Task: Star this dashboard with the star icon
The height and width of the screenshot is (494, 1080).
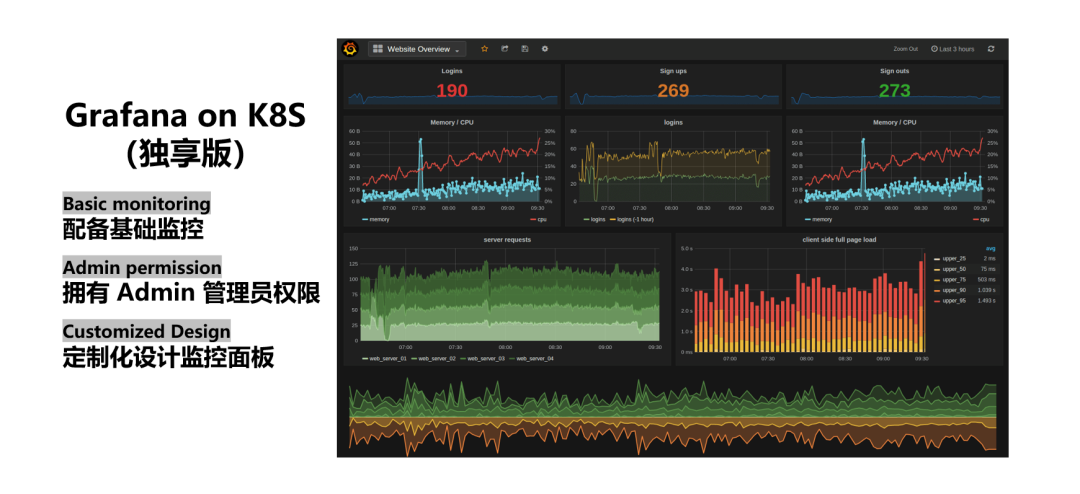Action: [484, 49]
